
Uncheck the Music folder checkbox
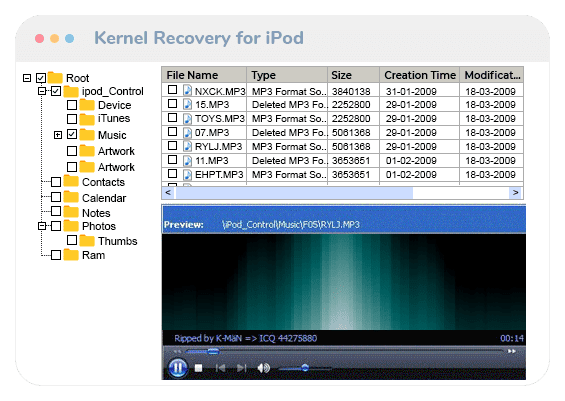(x=72, y=134)
